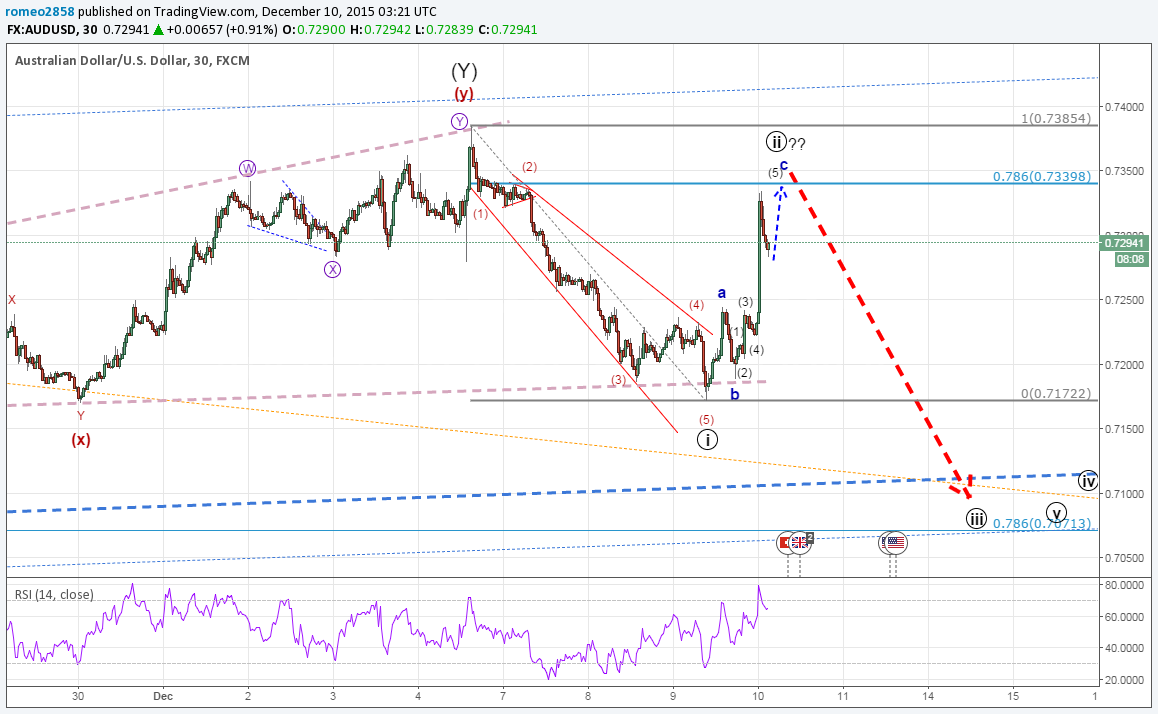This screenshot has height=714, width=1158.
Task: Click the 0.73500 price axis label
Action: [1125, 171]
